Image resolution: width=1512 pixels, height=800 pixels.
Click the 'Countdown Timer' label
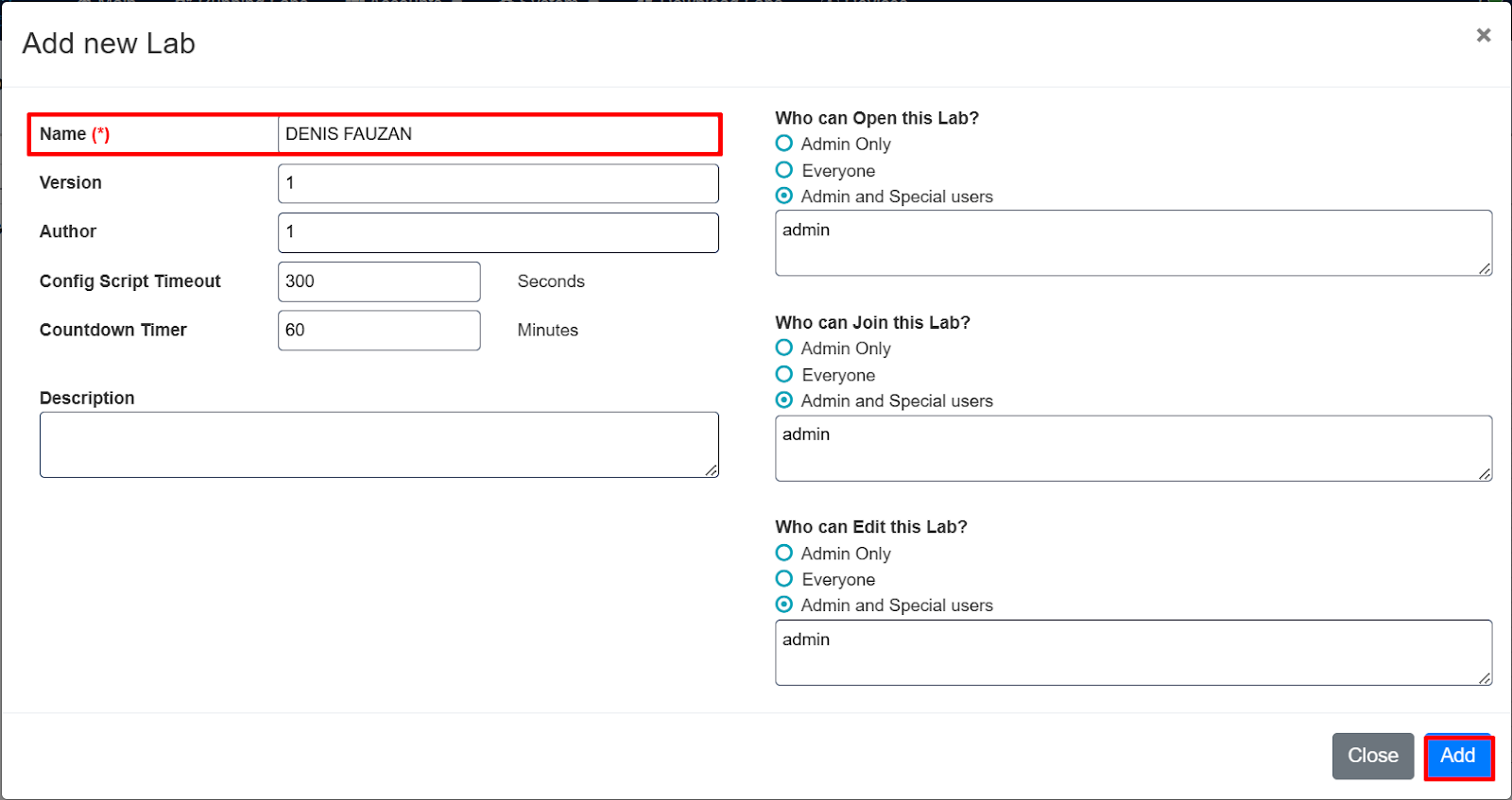pos(113,330)
